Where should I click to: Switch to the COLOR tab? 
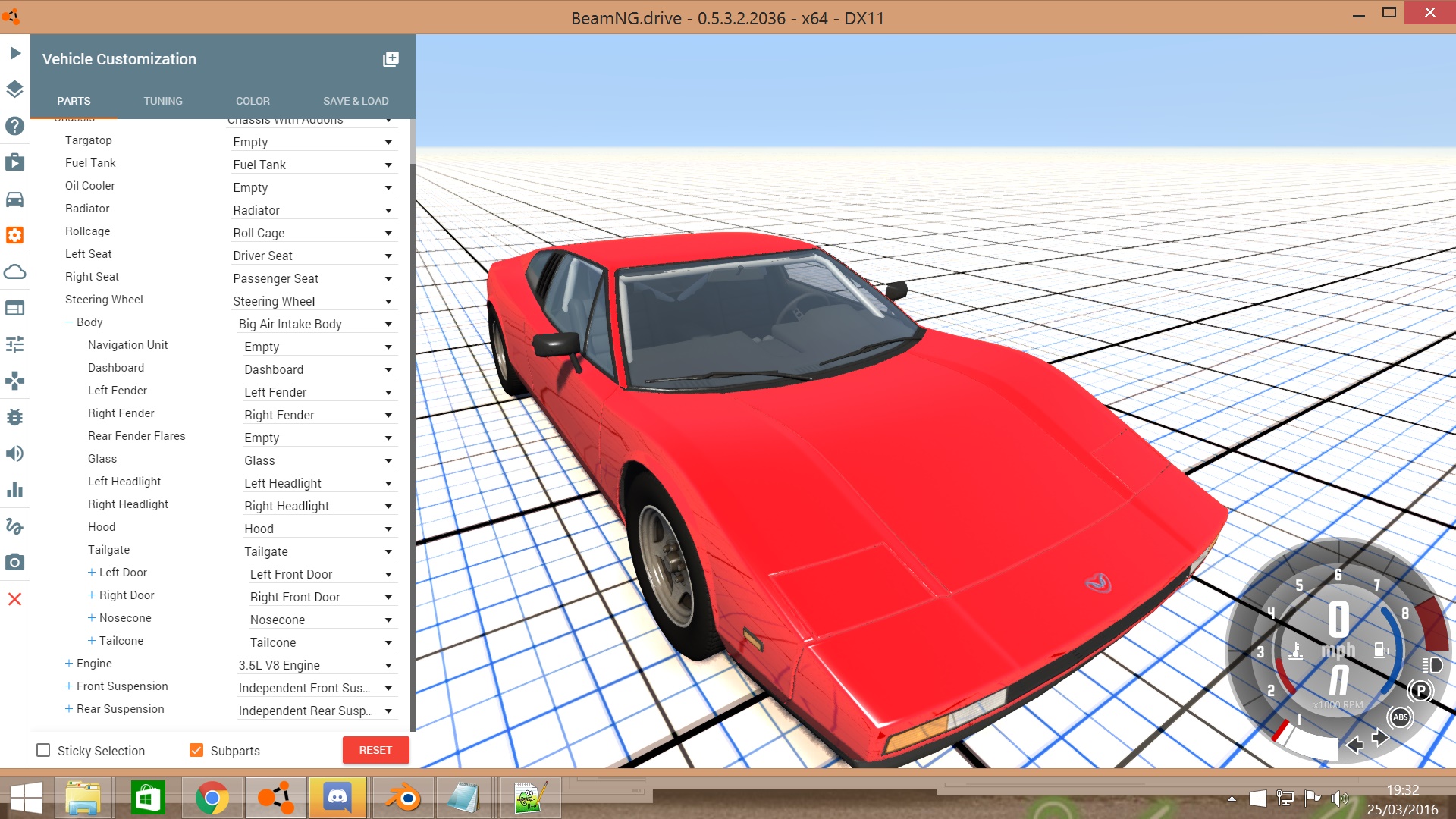[x=253, y=101]
